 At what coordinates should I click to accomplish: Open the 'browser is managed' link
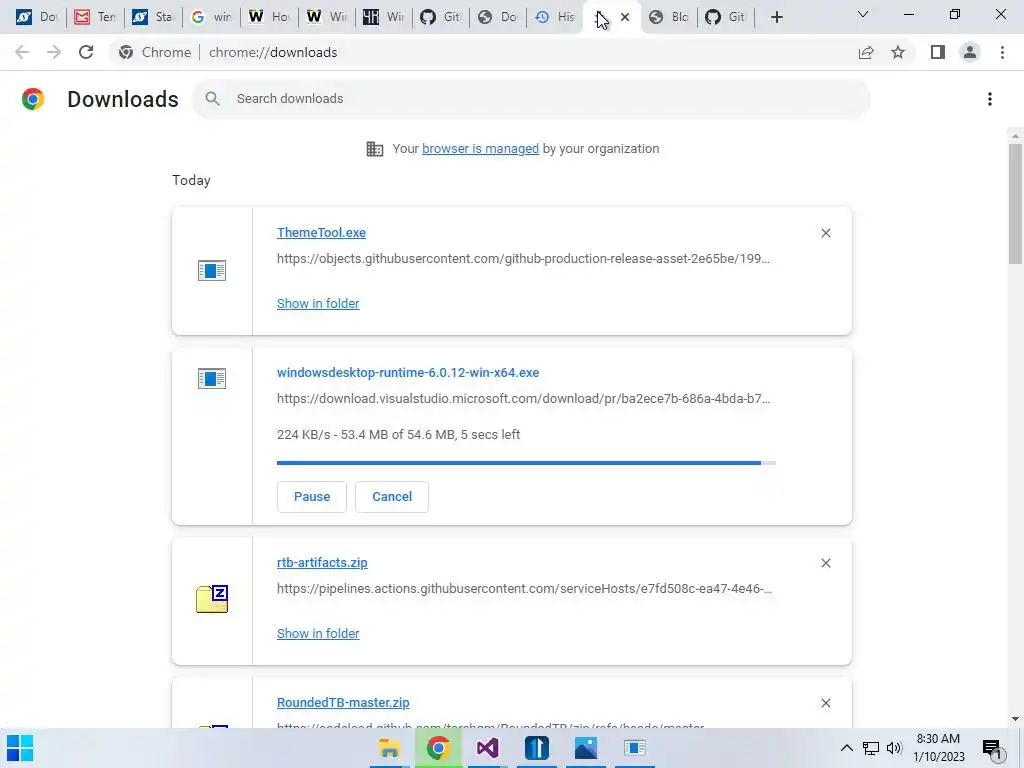(481, 149)
